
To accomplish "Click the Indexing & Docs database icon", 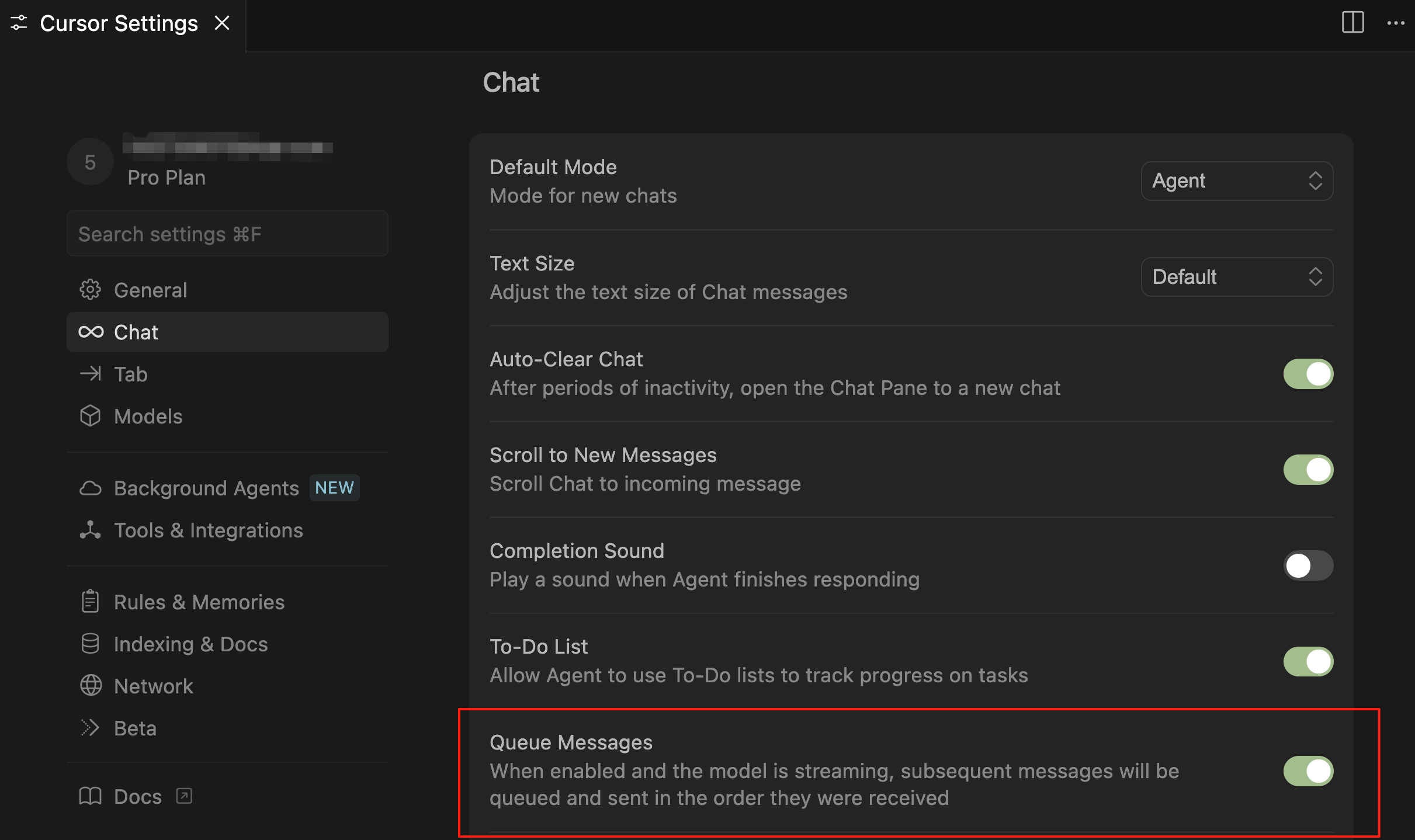I will (90, 644).
